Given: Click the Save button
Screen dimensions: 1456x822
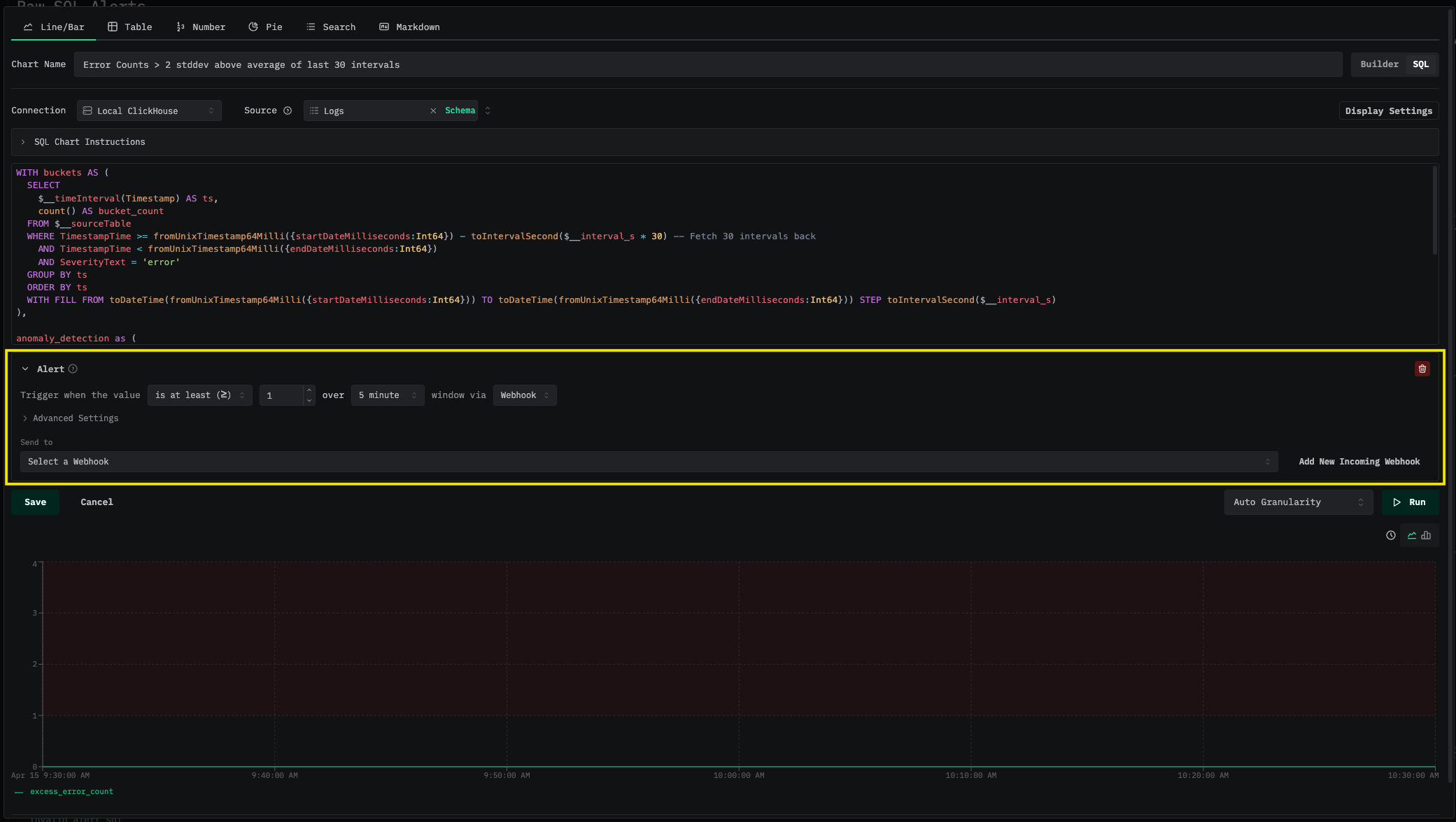Looking at the screenshot, I should point(35,502).
